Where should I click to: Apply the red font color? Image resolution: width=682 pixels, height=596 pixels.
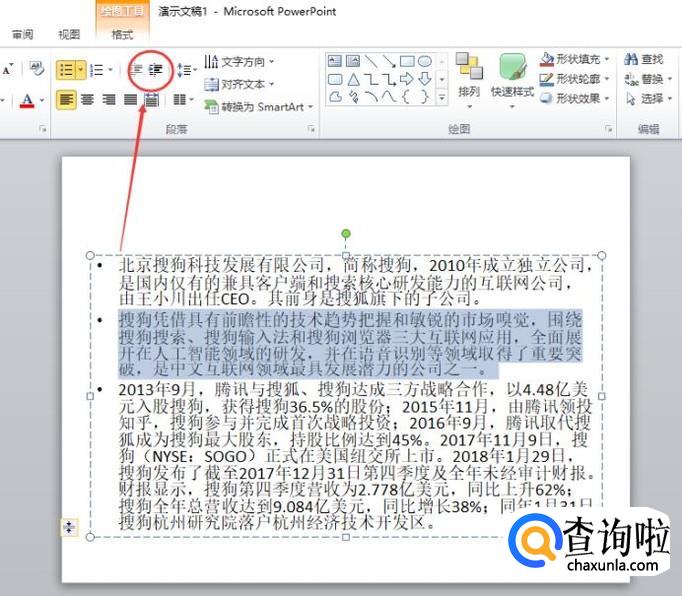point(27,101)
